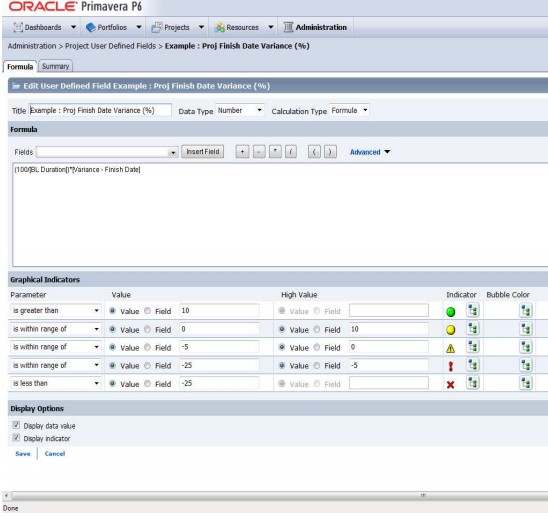
Task: Open indicator picker for red exclamation row
Action: point(473,365)
